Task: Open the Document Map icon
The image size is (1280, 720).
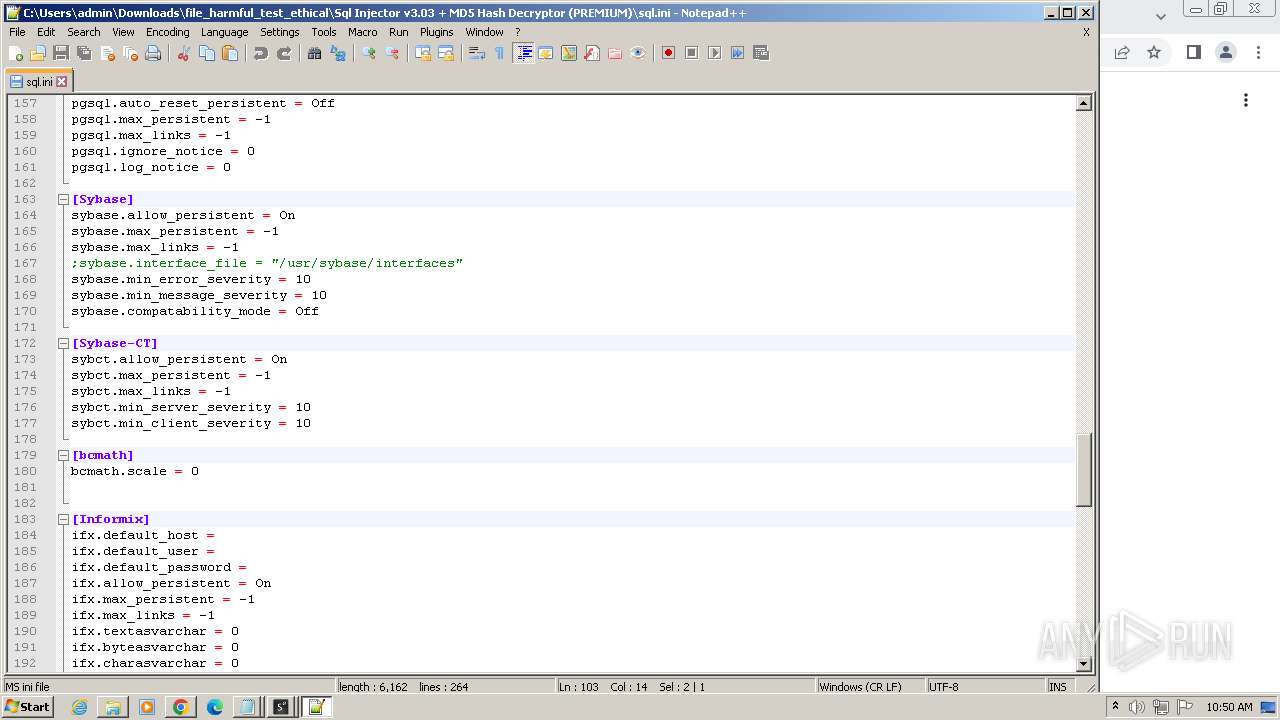Action: (569, 53)
